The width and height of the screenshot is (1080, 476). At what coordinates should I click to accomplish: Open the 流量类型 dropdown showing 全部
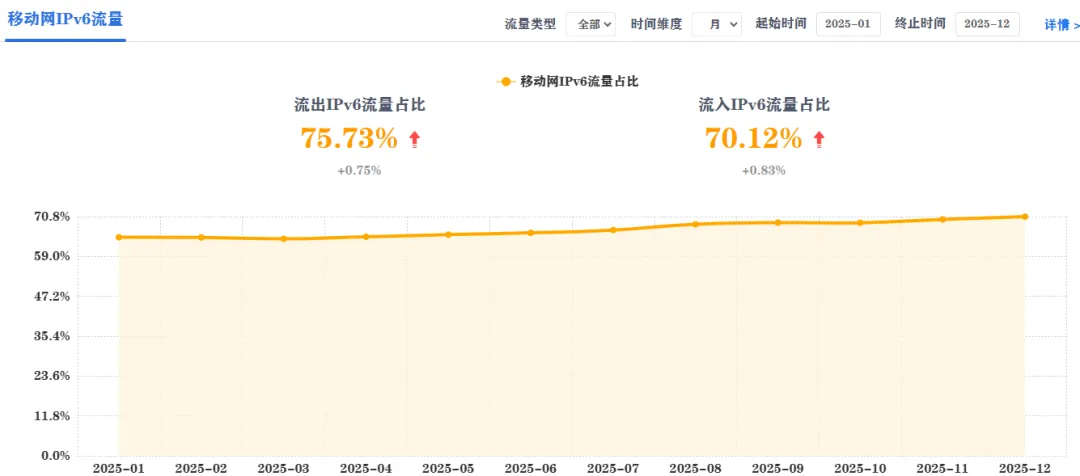591,24
